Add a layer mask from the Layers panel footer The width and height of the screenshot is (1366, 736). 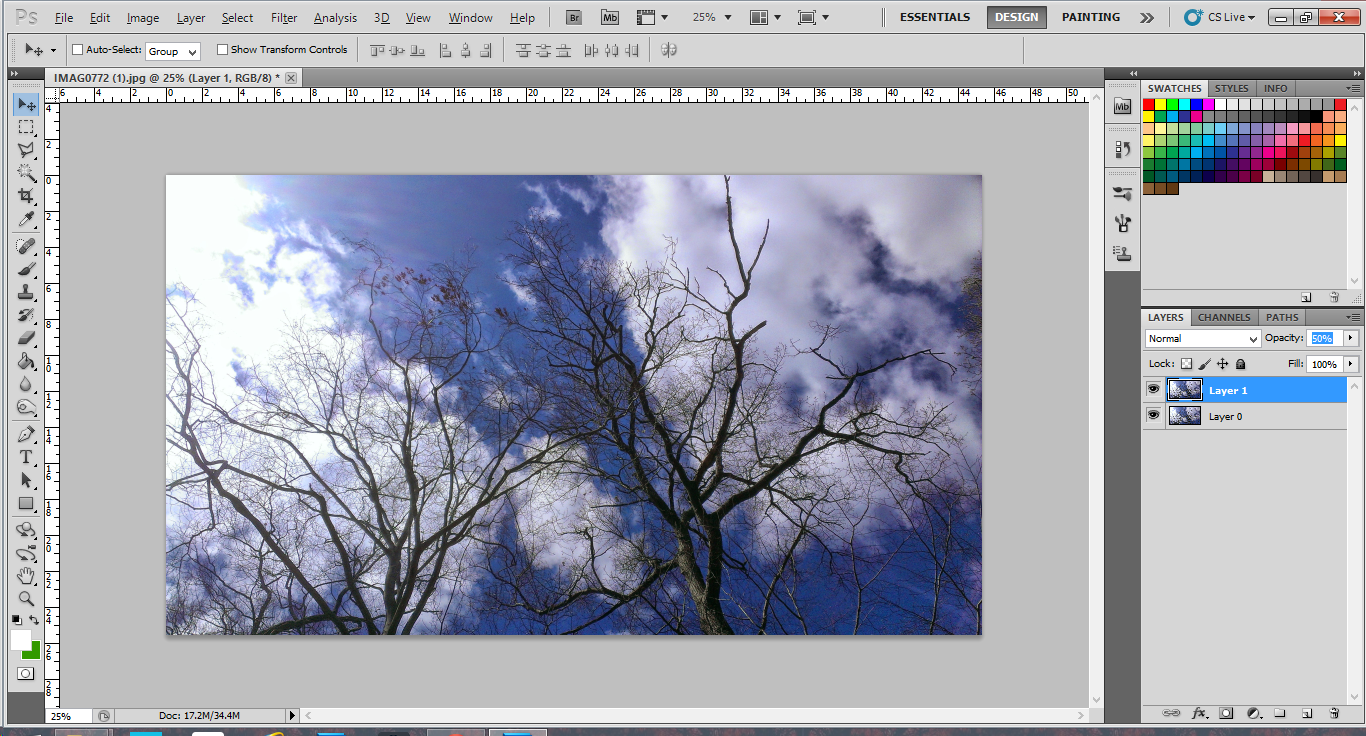(1226, 713)
